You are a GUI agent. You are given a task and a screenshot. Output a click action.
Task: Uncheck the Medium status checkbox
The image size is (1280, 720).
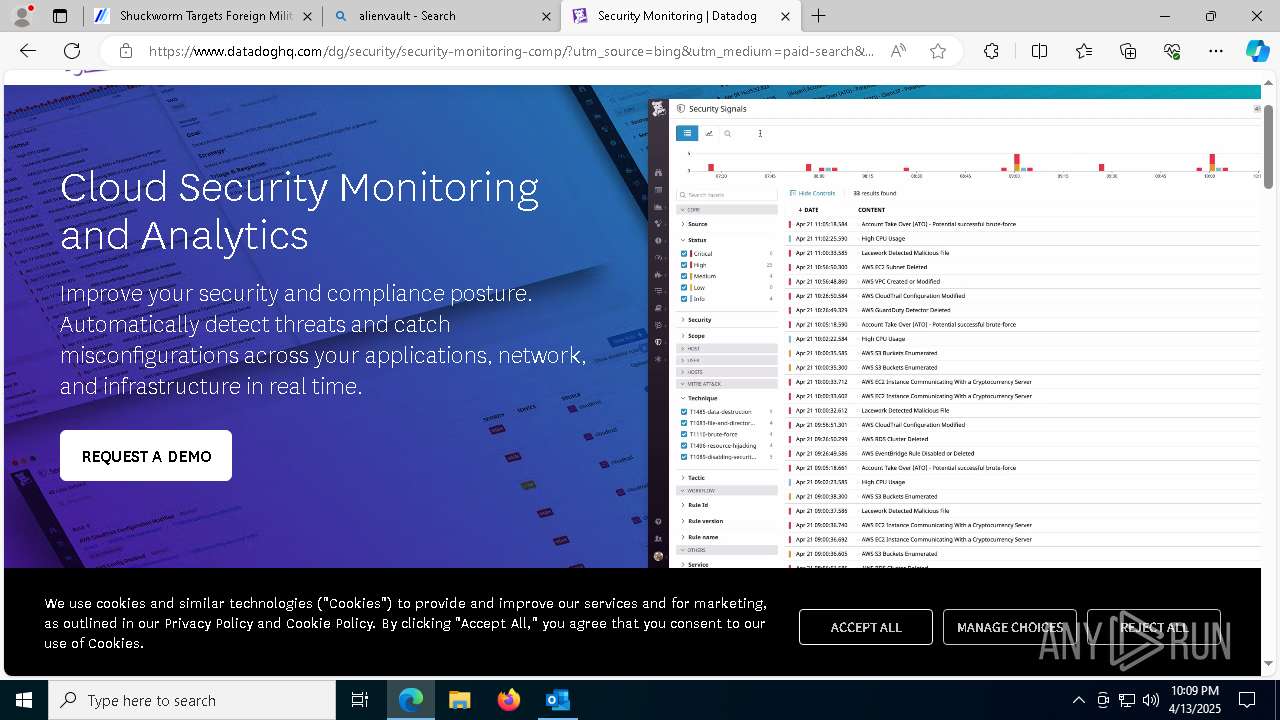pos(684,276)
